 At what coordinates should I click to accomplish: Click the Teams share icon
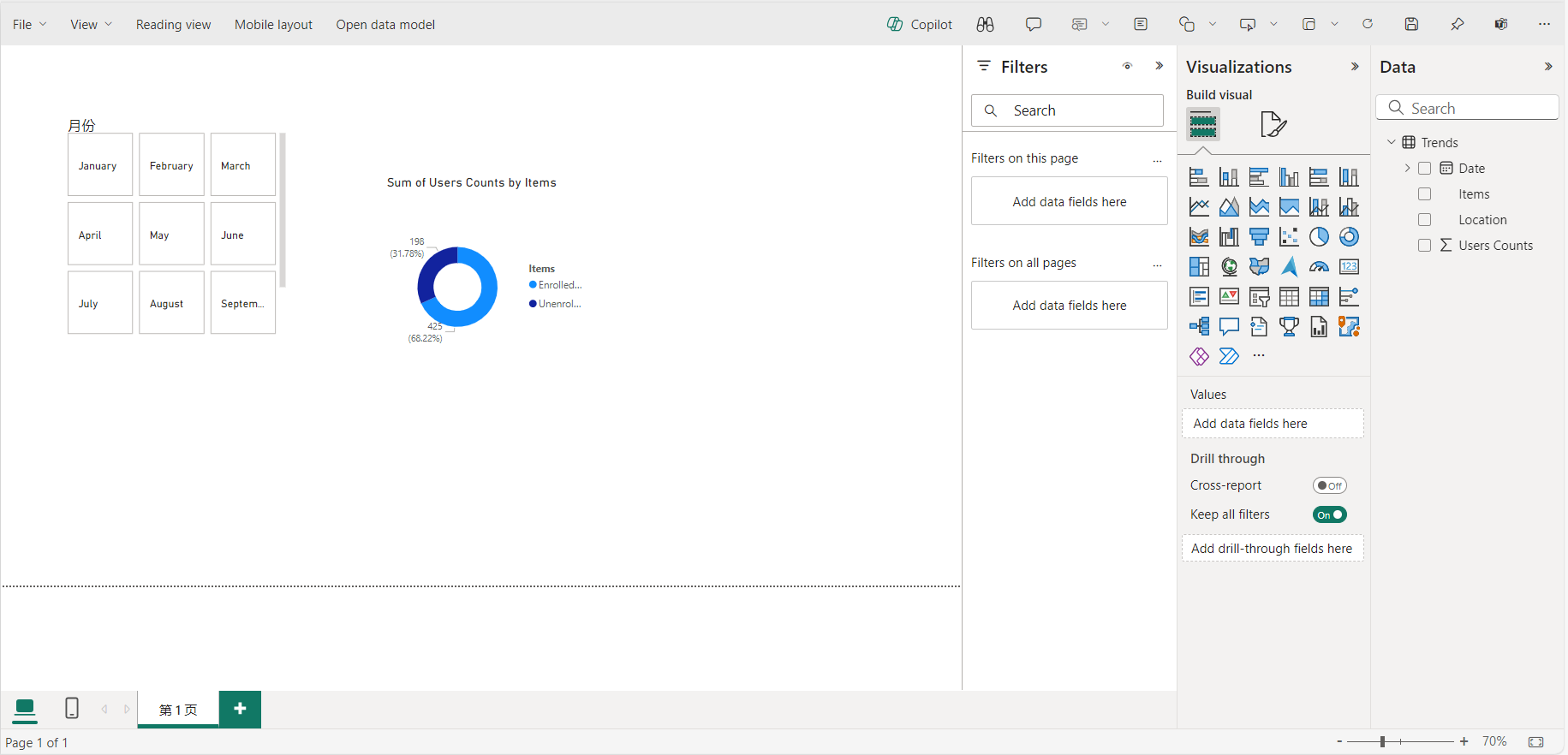tap(1501, 24)
